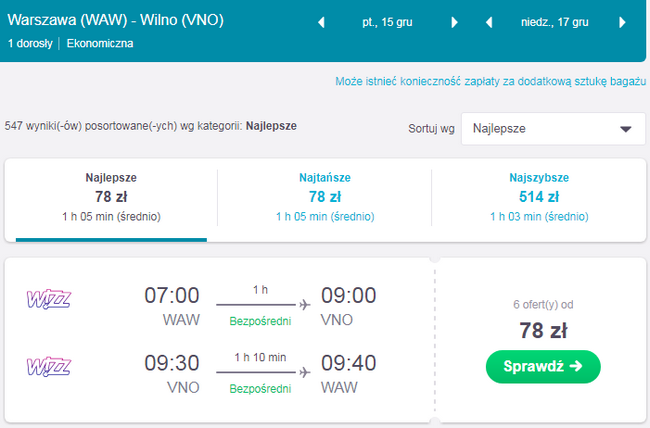Click the return date 'niedz., 17 gru'
This screenshot has width=650, height=428.
556,23
